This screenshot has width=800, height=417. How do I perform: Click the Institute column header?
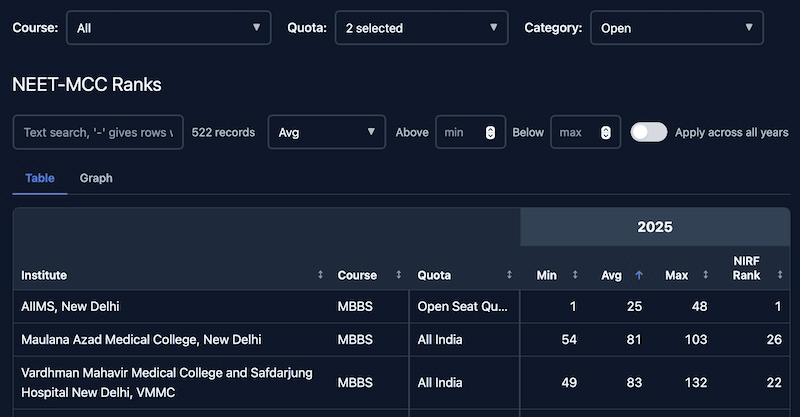44,275
